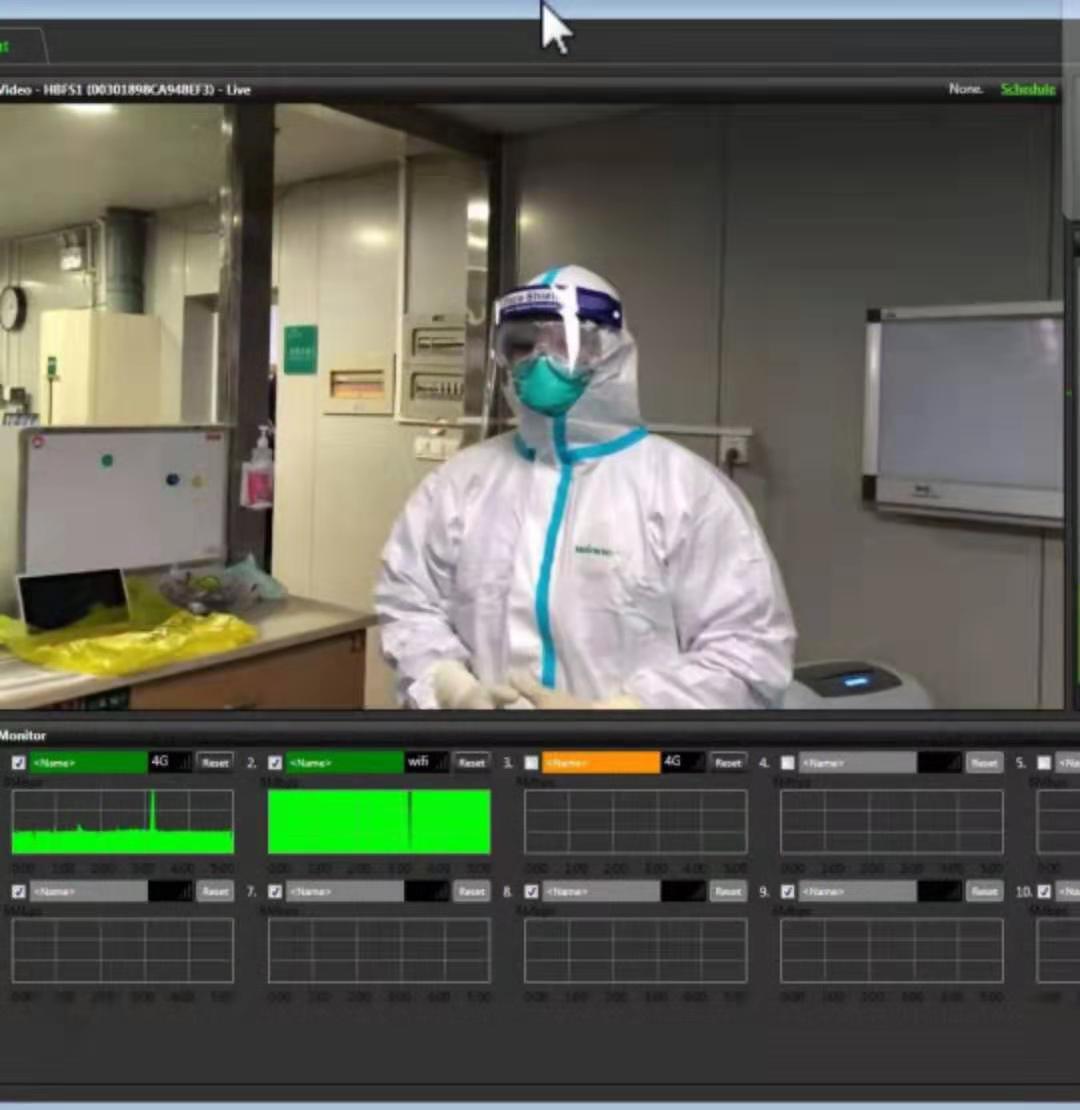Uncheck the checkbox for monitor channel 7
1080x1110 pixels.
(x=275, y=891)
